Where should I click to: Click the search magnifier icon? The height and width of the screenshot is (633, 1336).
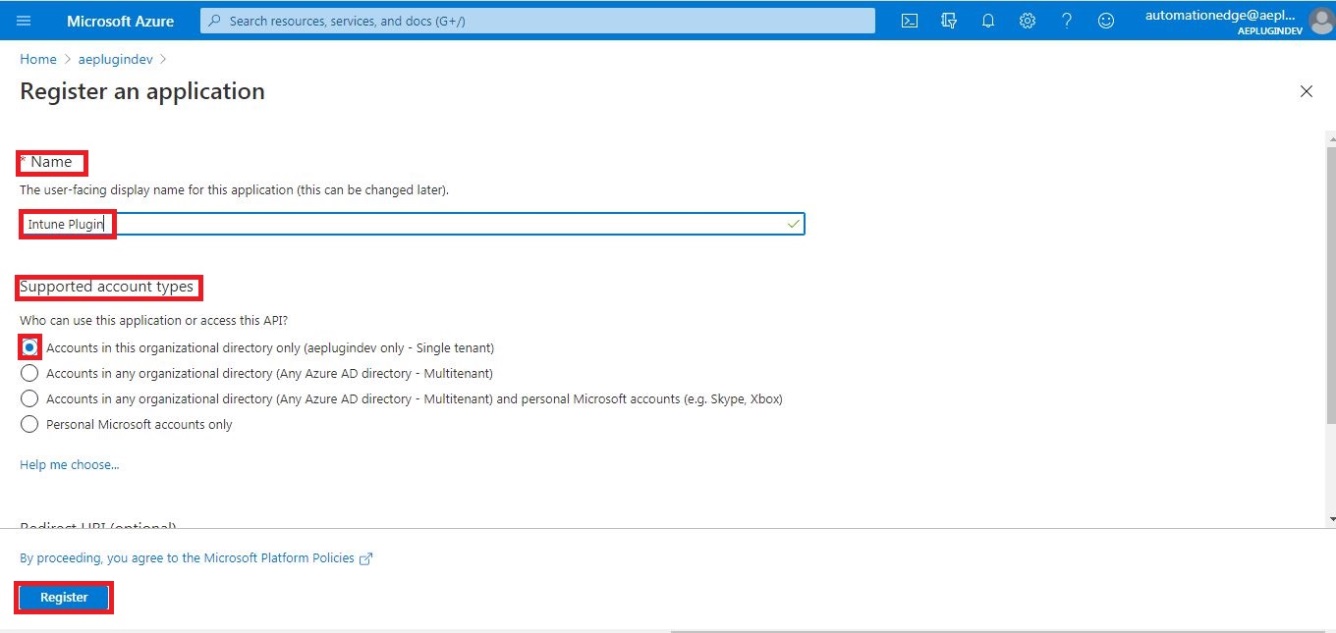[214, 21]
